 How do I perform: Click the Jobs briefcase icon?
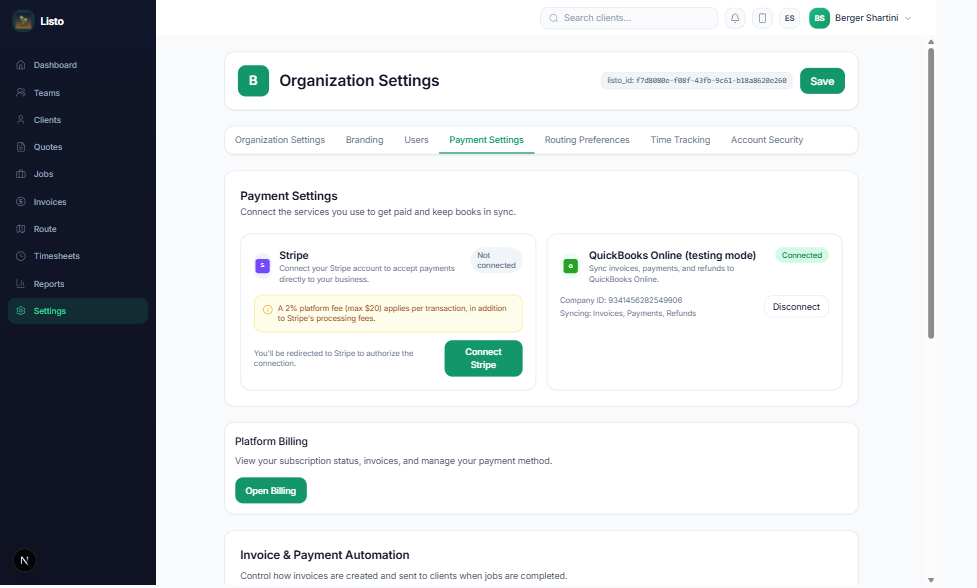21,174
